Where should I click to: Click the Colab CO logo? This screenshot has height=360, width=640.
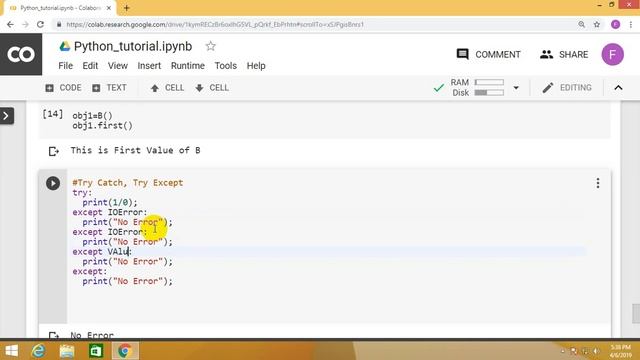point(21,54)
